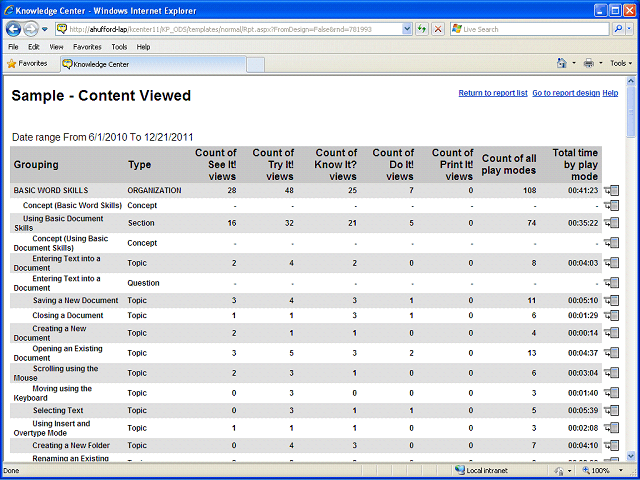Screen dimensions: 640x480
Task: Open detail icon for Concept (Using Basic Document Skills) row
Action: tap(612, 243)
